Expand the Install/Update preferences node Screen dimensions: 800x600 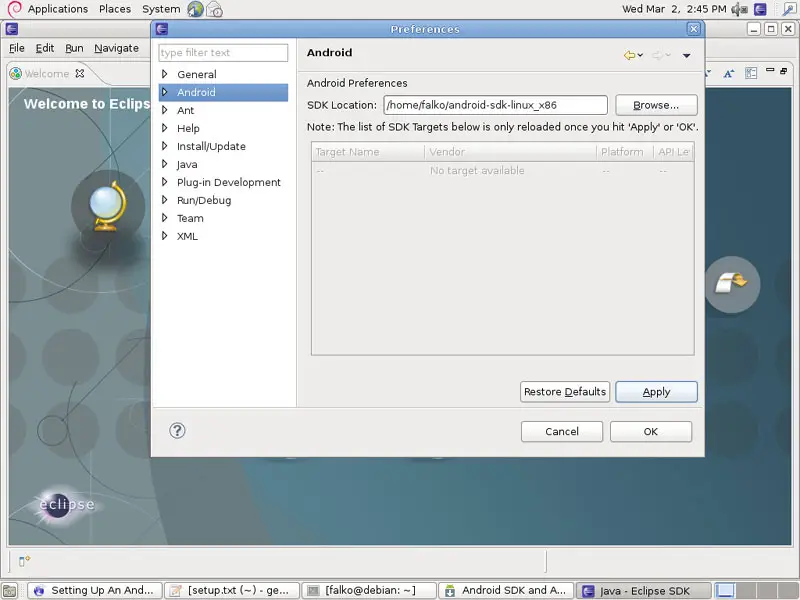[x=164, y=146]
